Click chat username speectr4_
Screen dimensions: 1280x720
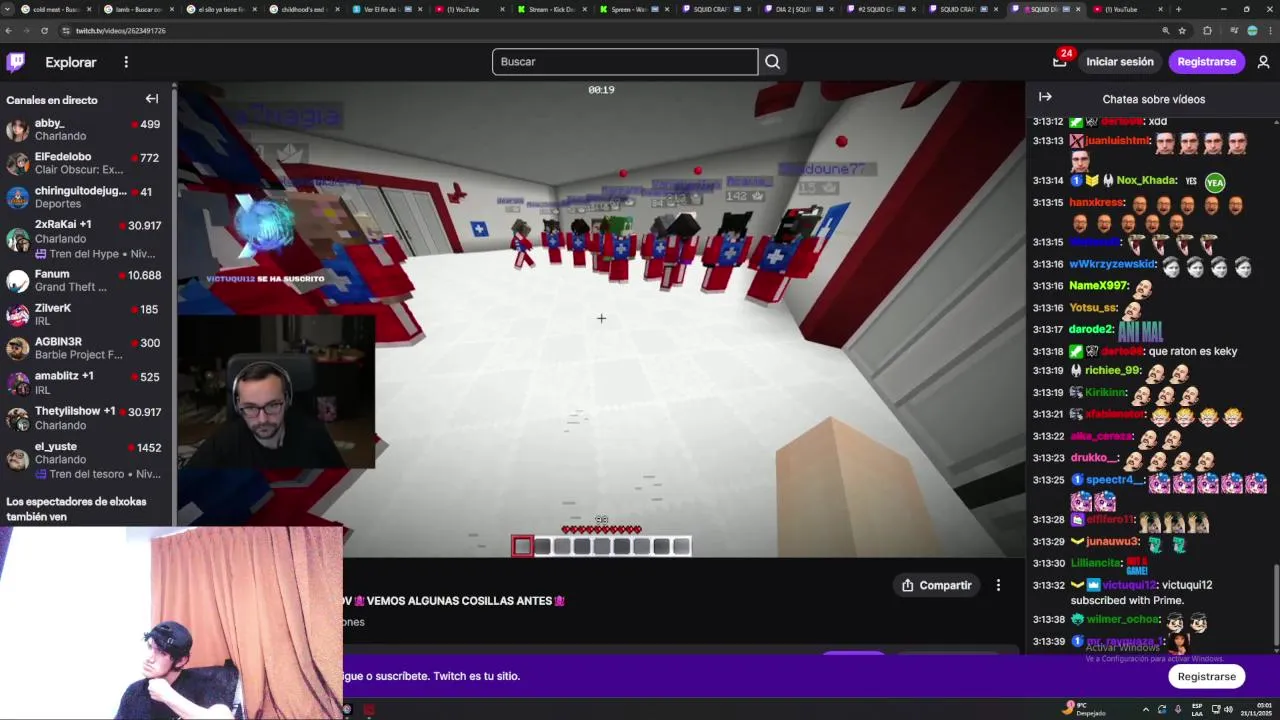pos(1116,480)
